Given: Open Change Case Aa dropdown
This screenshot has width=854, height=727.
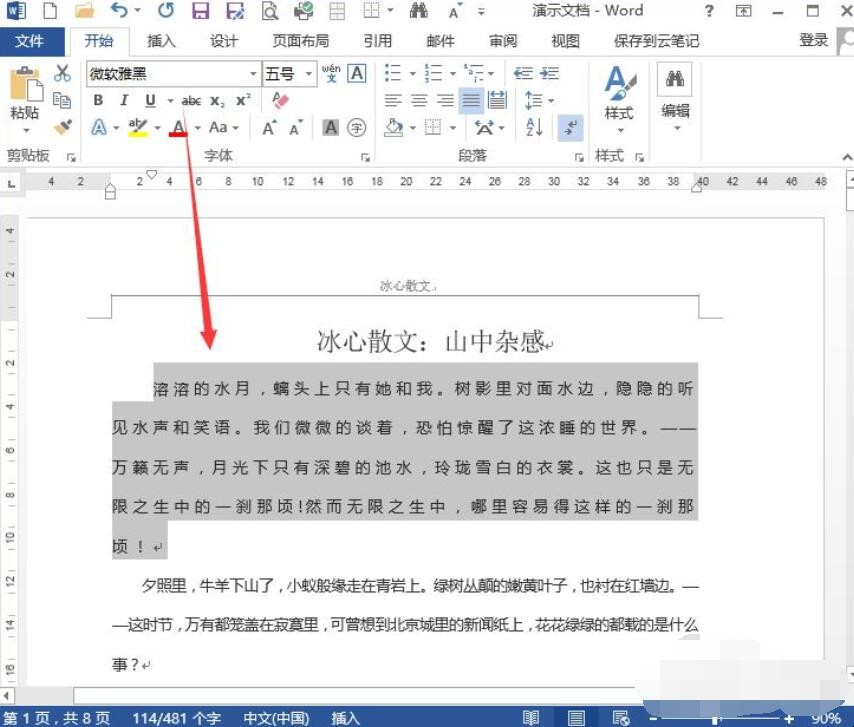Looking at the screenshot, I should click(x=223, y=128).
